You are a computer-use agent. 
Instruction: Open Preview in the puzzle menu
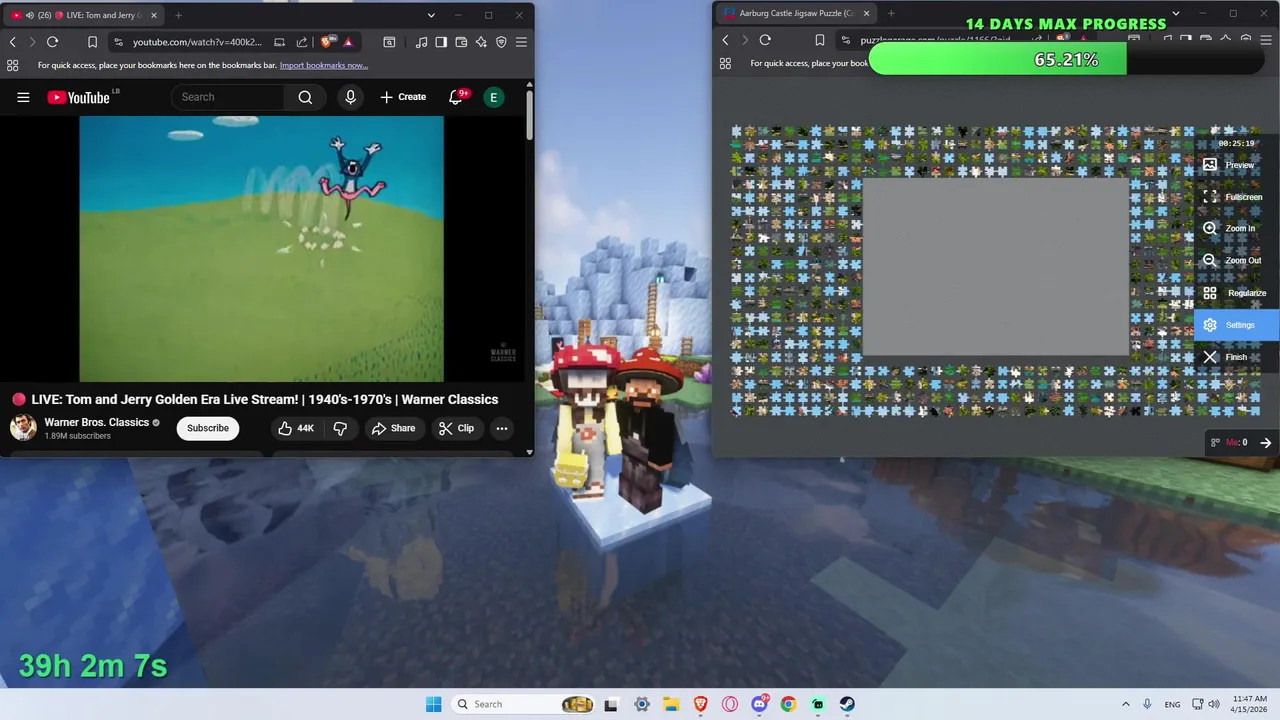pyautogui.click(x=1237, y=165)
